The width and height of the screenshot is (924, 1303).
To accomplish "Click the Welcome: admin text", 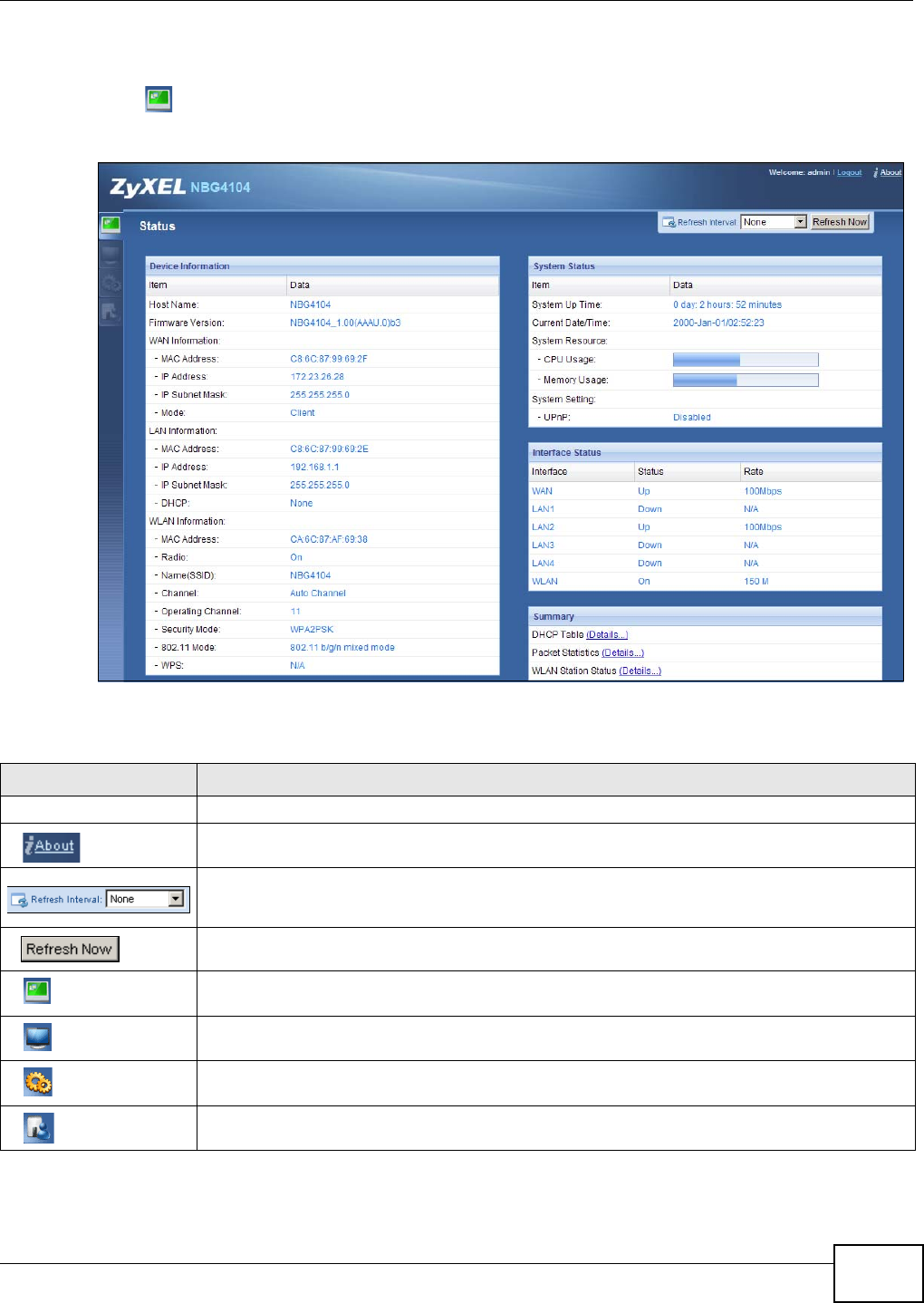I will click(x=799, y=172).
